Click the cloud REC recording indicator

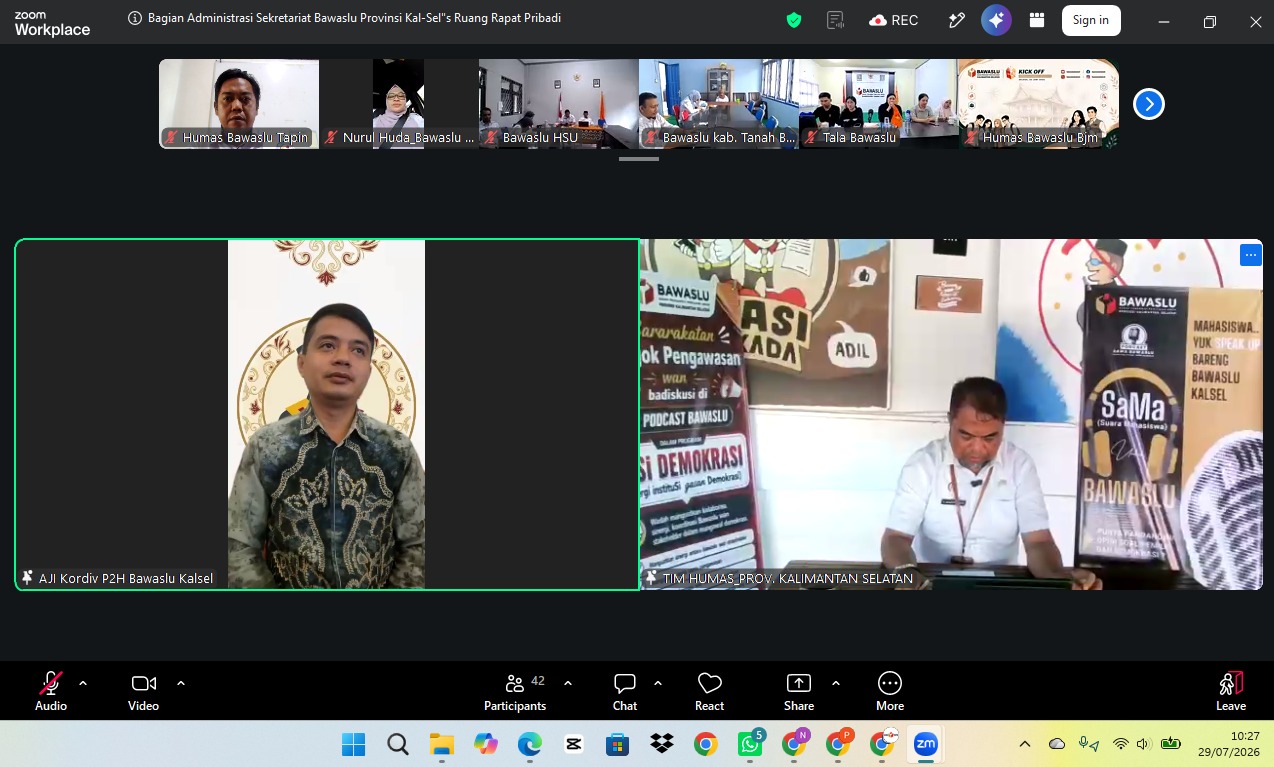(893, 20)
